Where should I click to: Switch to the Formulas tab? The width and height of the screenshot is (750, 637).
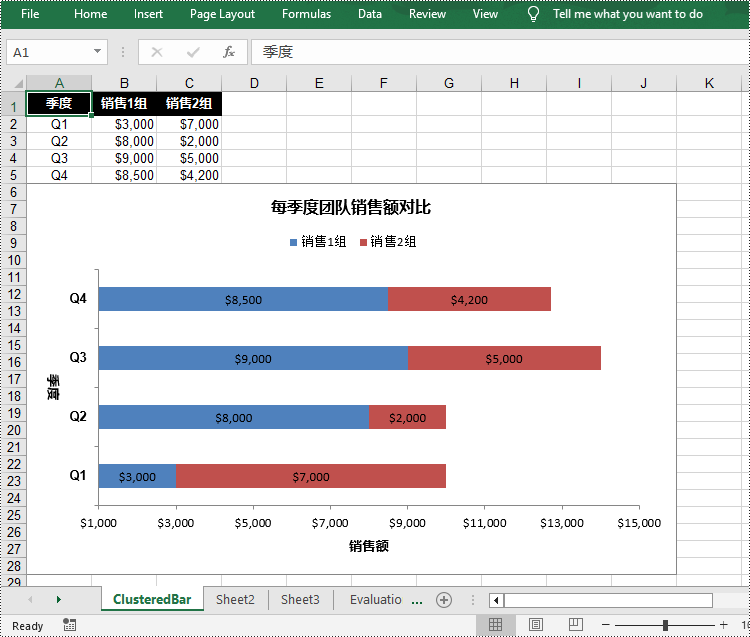(x=306, y=14)
